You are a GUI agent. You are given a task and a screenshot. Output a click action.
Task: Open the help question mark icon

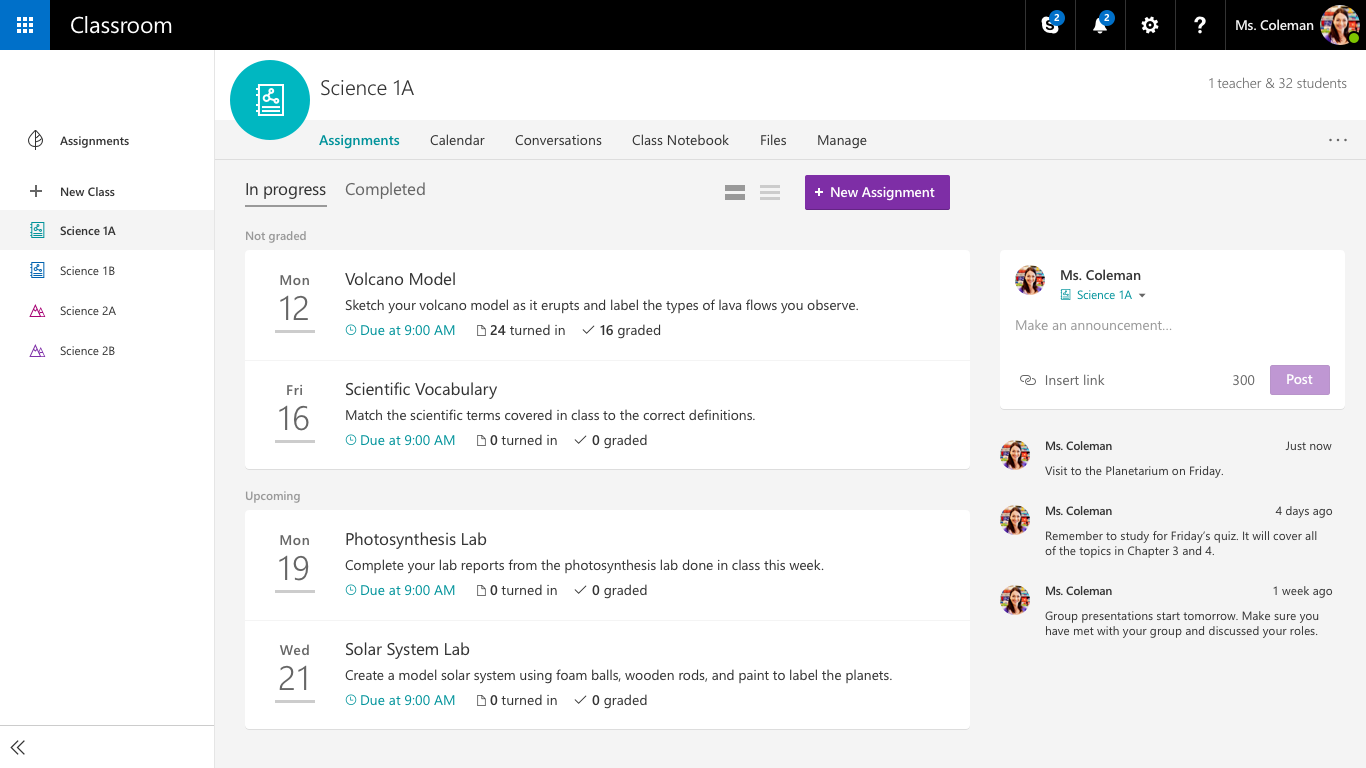tap(1200, 25)
